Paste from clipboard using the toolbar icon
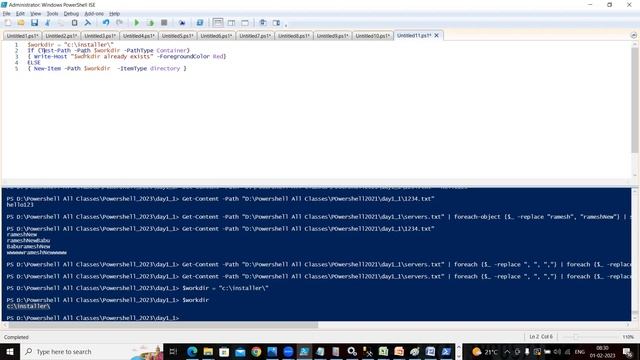Screen dimensions: 640x360 click(74, 23)
